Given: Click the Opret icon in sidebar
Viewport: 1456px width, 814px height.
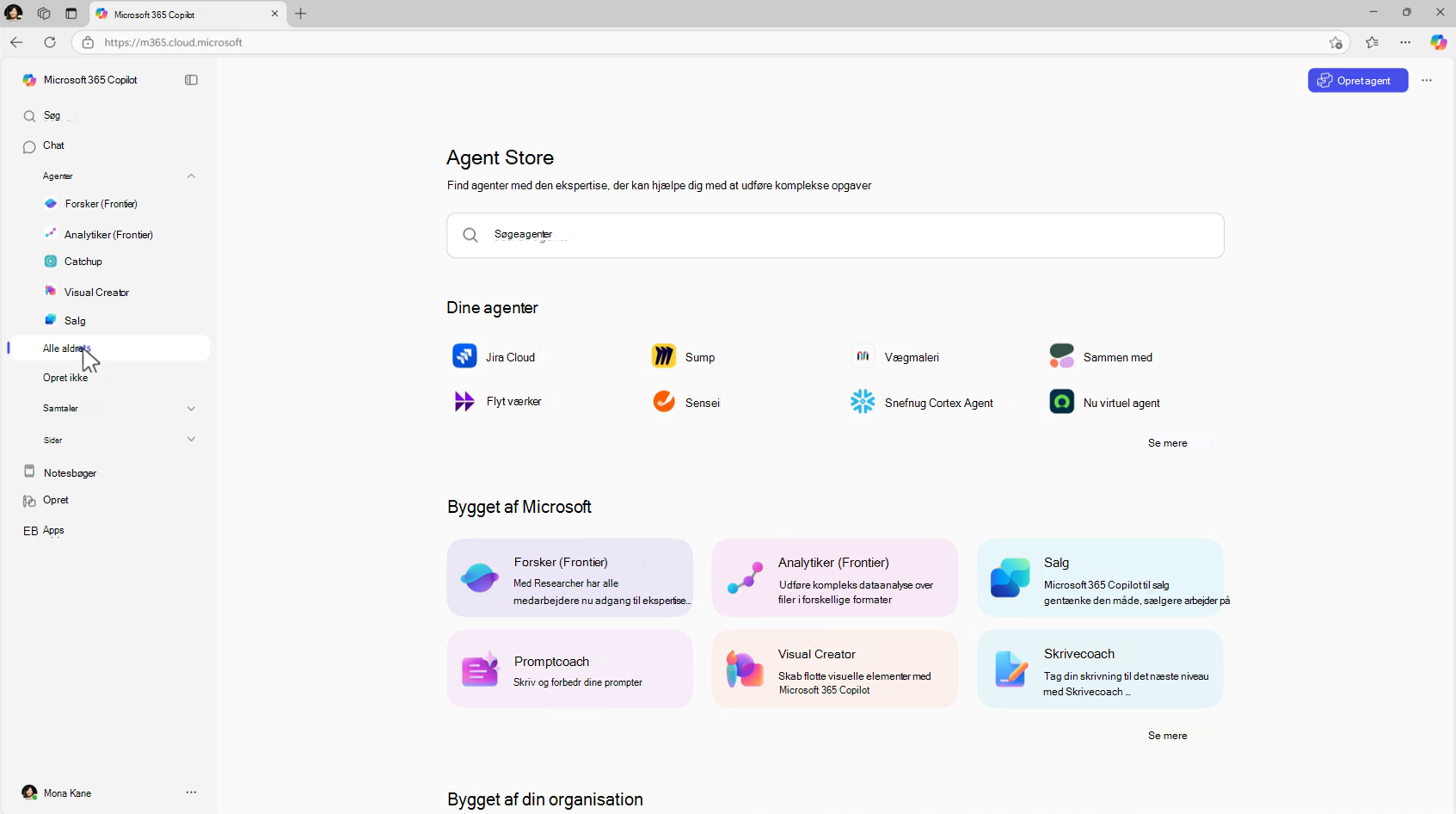Looking at the screenshot, I should pyautogui.click(x=29, y=501).
